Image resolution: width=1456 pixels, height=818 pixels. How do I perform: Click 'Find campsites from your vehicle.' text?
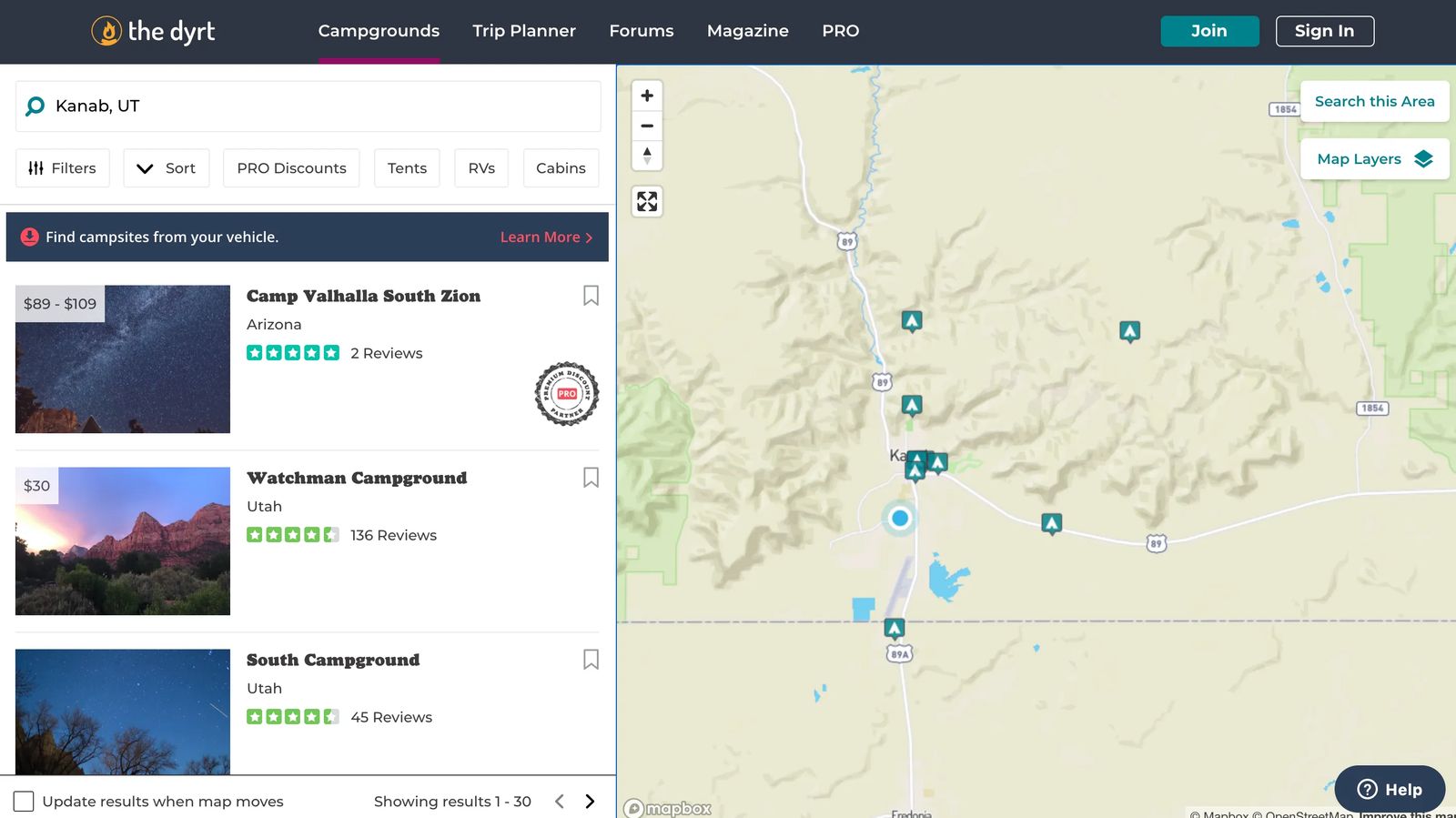tap(162, 237)
